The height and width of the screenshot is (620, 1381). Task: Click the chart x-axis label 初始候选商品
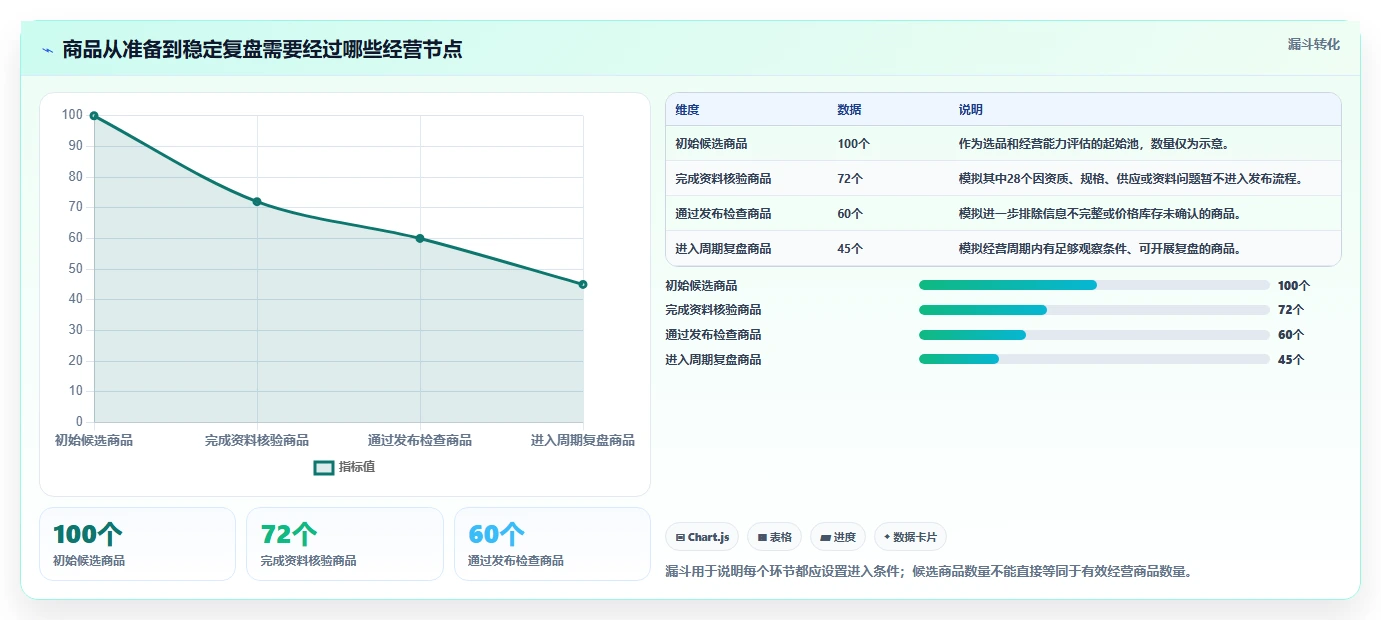(x=94, y=440)
